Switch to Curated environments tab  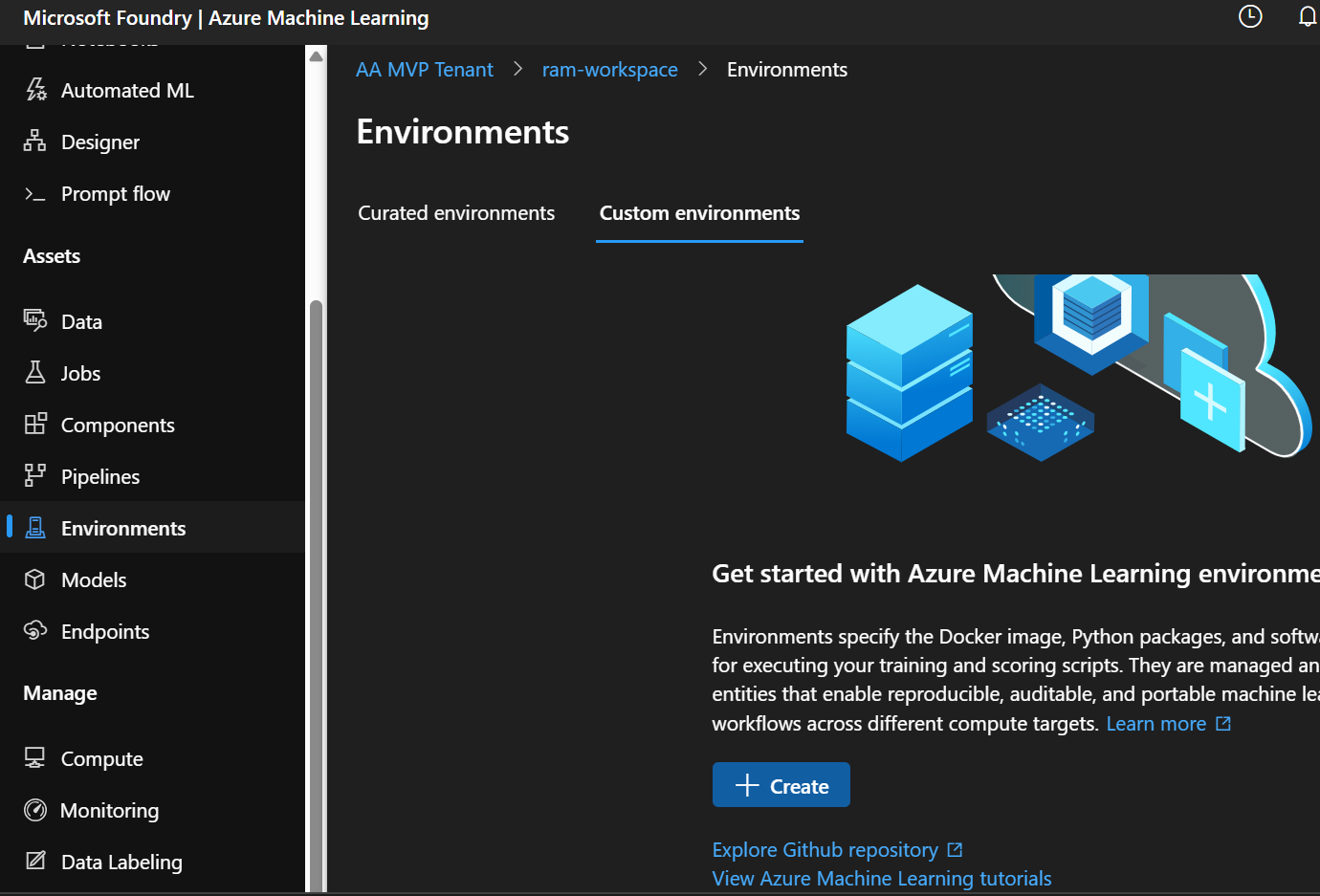tap(456, 213)
